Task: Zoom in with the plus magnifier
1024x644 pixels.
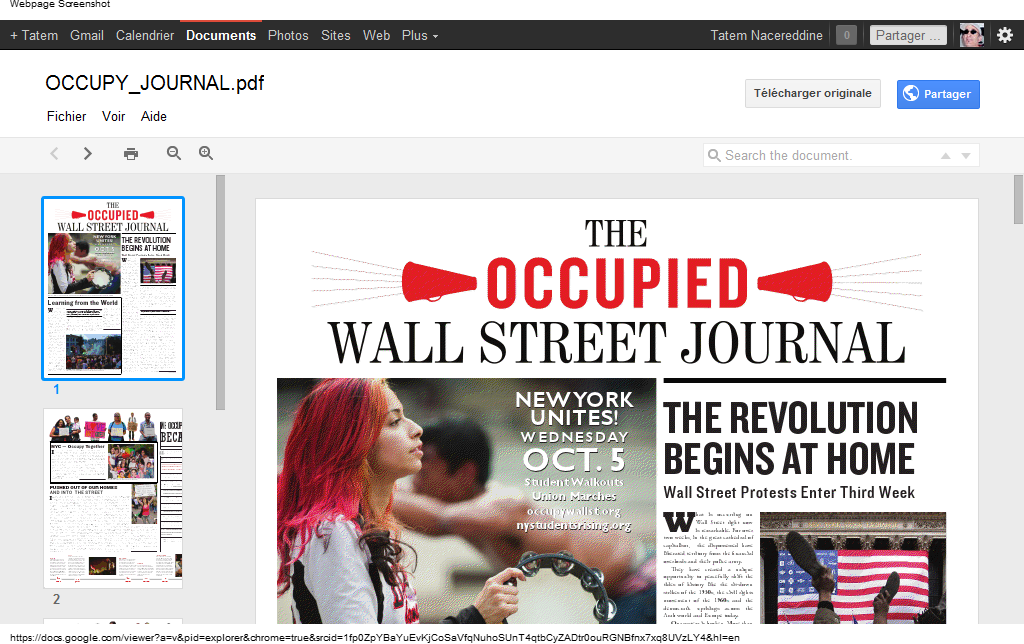Action: click(206, 153)
